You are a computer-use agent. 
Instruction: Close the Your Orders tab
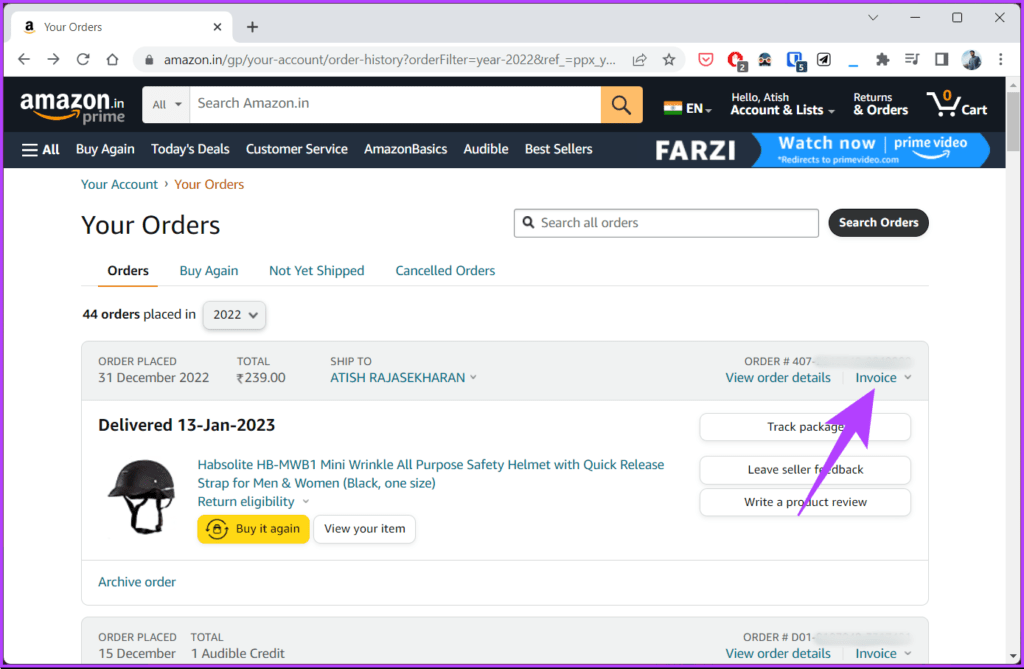coord(217,27)
